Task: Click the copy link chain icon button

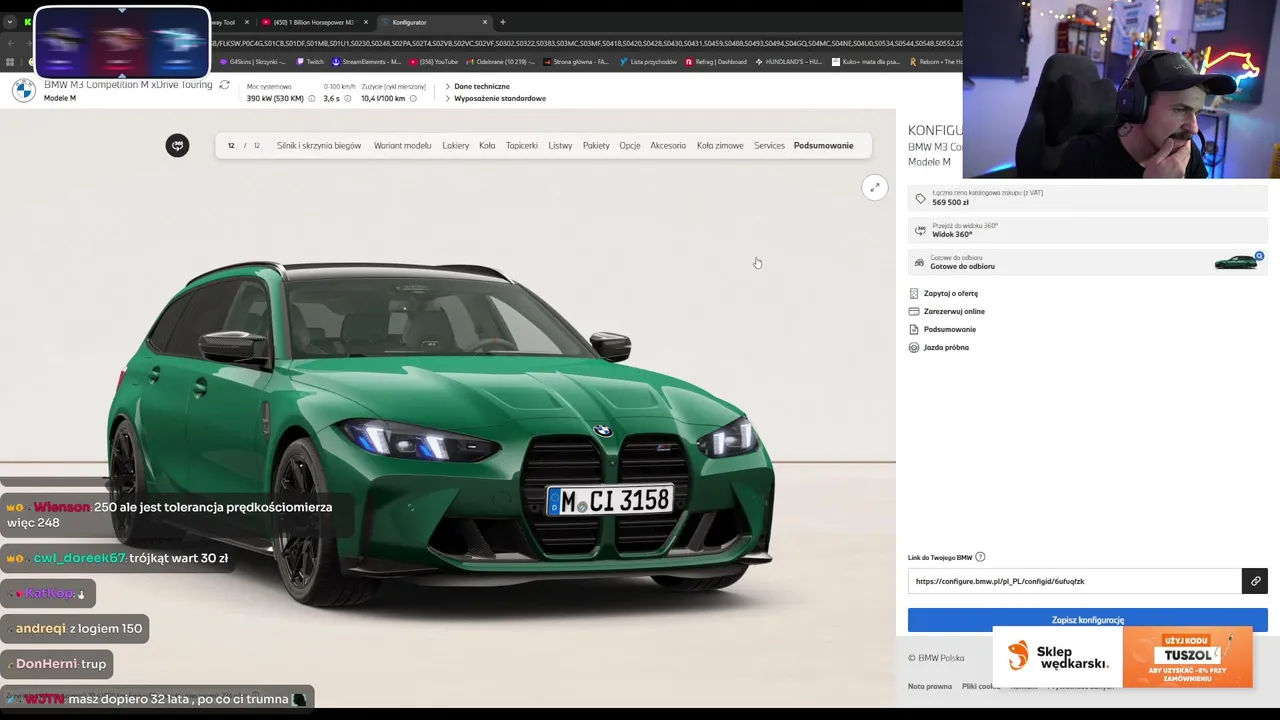Action: (1255, 581)
